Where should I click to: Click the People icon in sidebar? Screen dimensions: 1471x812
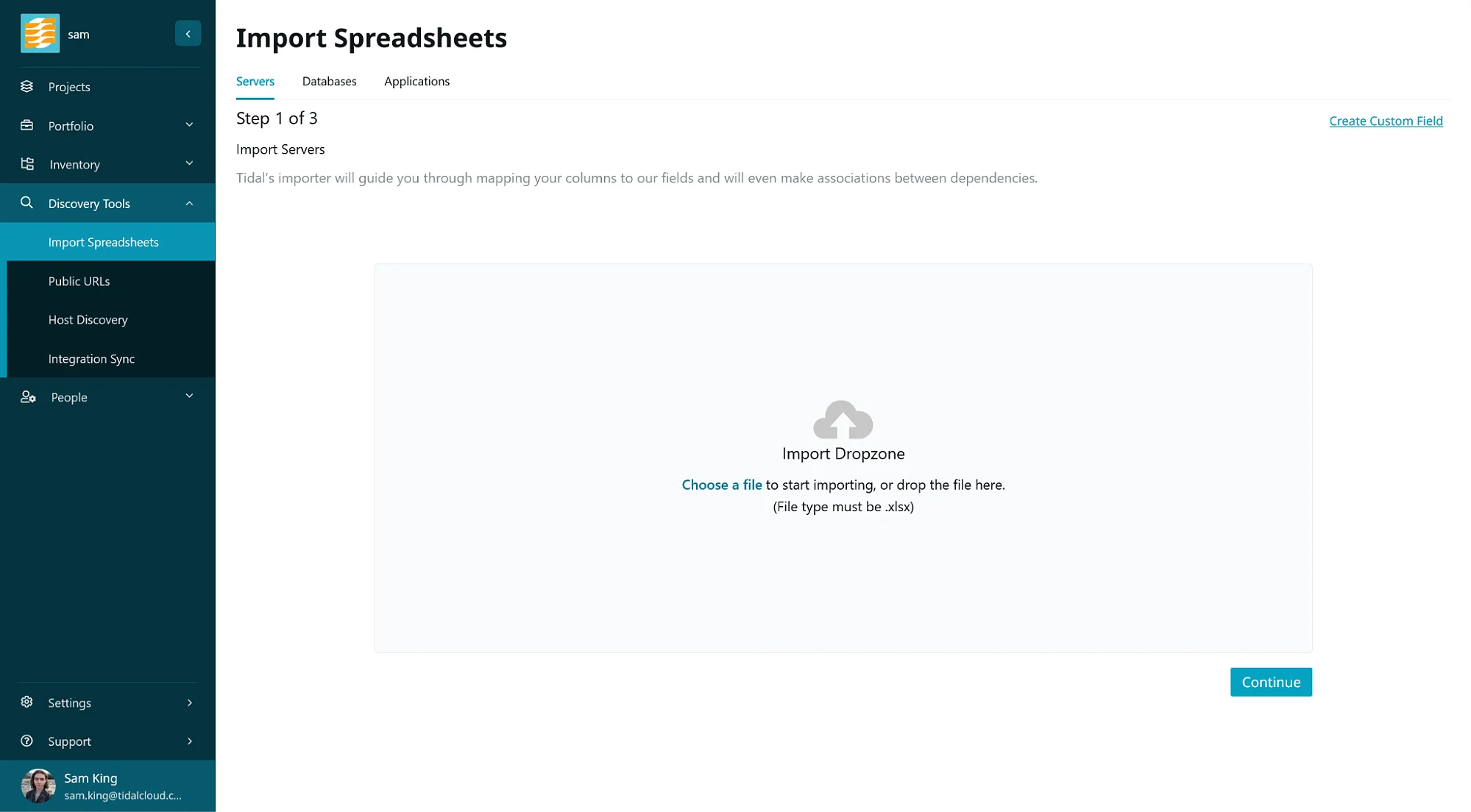tap(27, 396)
